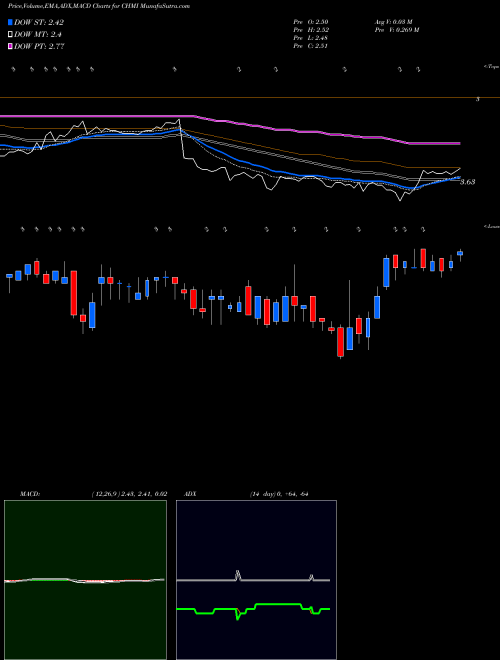Viewport: 500px width, 660px height.
Task: Select the 'DOW PT: 2.77' legend text
Action: pyautogui.click(x=39, y=46)
